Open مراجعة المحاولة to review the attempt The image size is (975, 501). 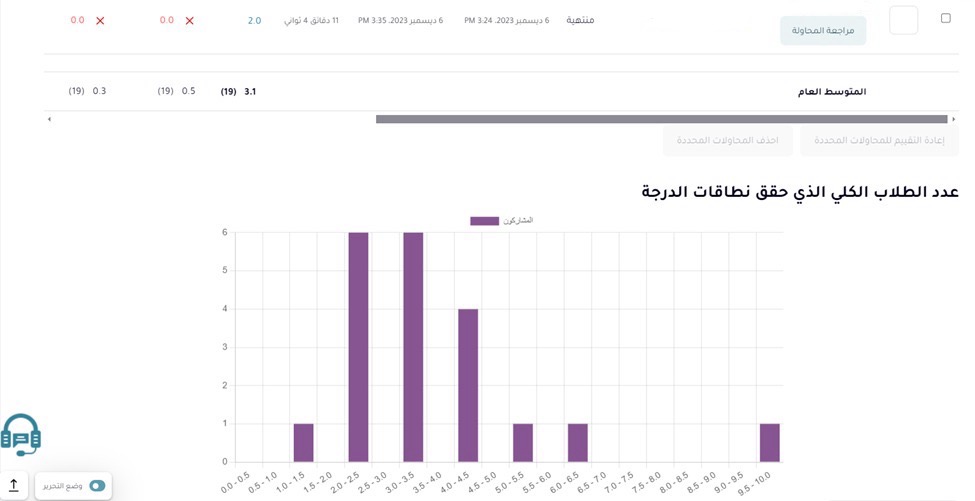[x=822, y=31]
